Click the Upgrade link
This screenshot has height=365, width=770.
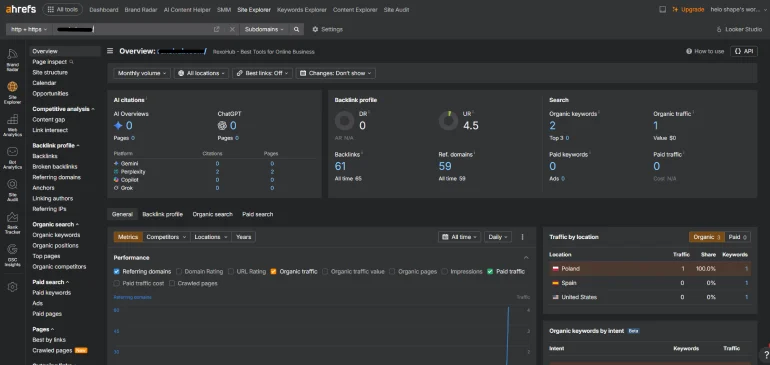pyautogui.click(x=688, y=9)
